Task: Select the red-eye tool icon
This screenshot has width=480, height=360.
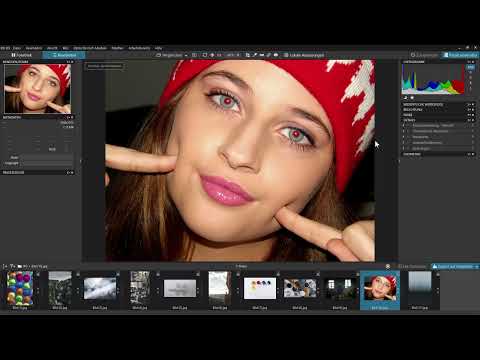Action: 276,55
